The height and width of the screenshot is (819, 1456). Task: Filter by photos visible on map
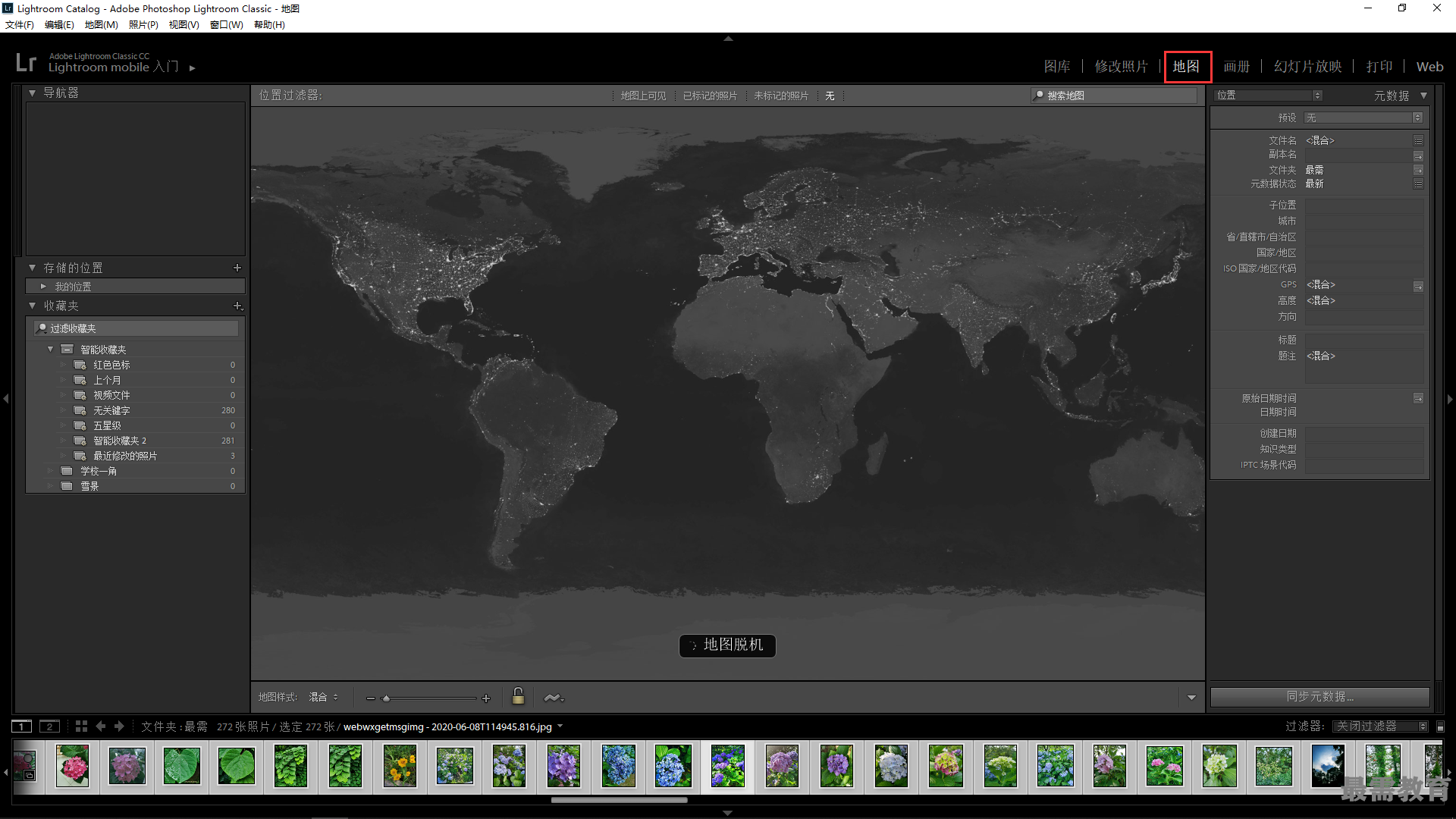pos(643,96)
